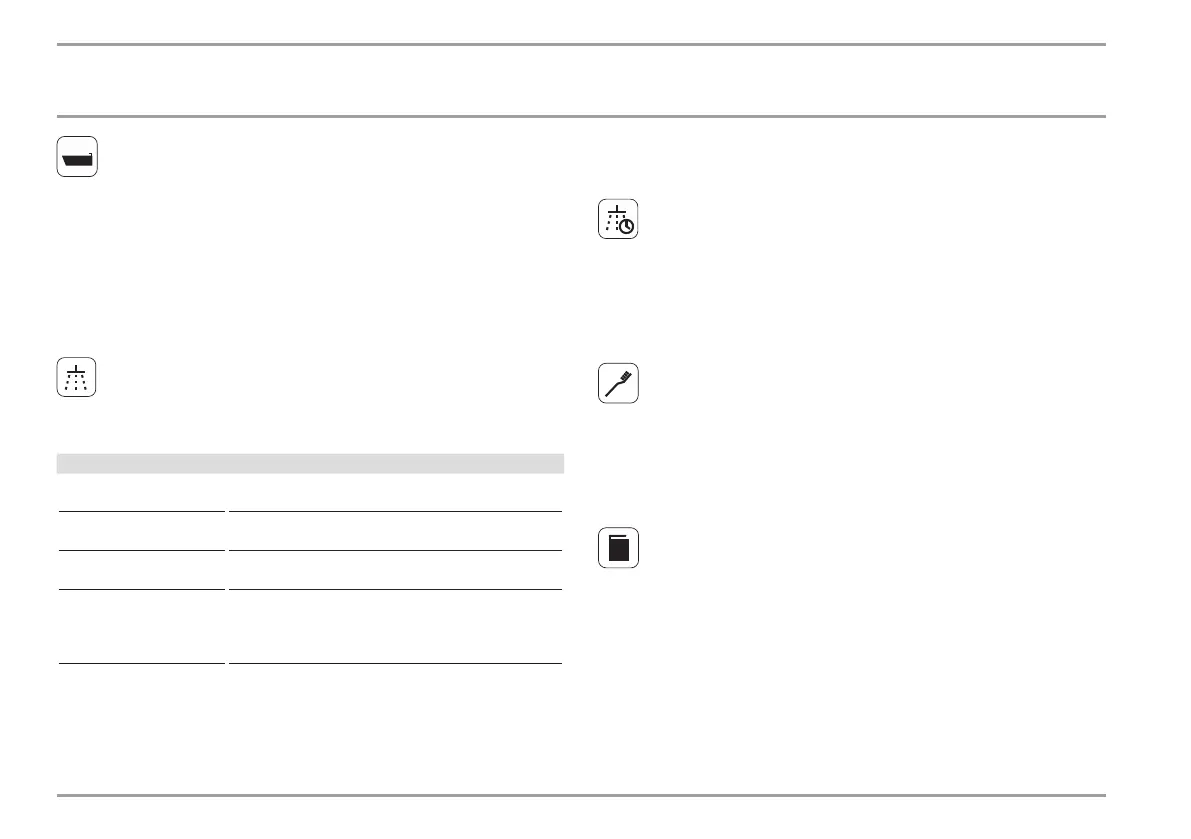The width and height of the screenshot is (1191, 839).
Task: Click the grey rule above the bathtub icon
Action: point(581,116)
